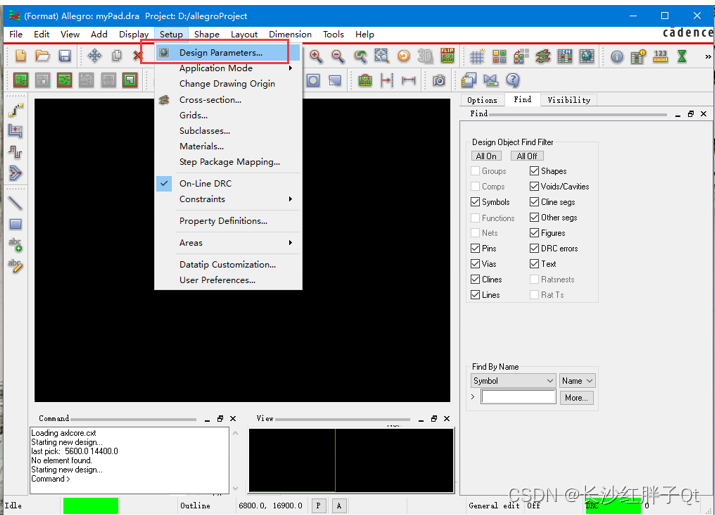The width and height of the screenshot is (715, 515).
Task: Click the Command window scroll up arrow
Action: (x=235, y=433)
